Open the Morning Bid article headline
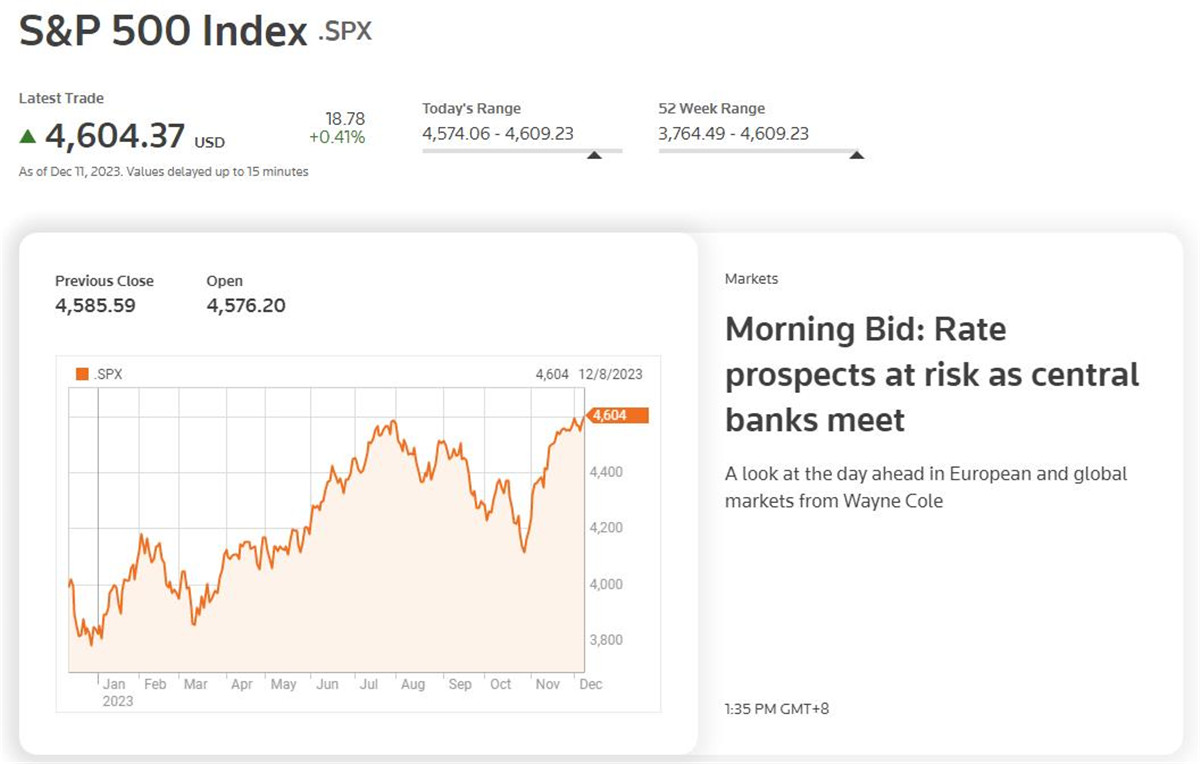 coord(931,374)
